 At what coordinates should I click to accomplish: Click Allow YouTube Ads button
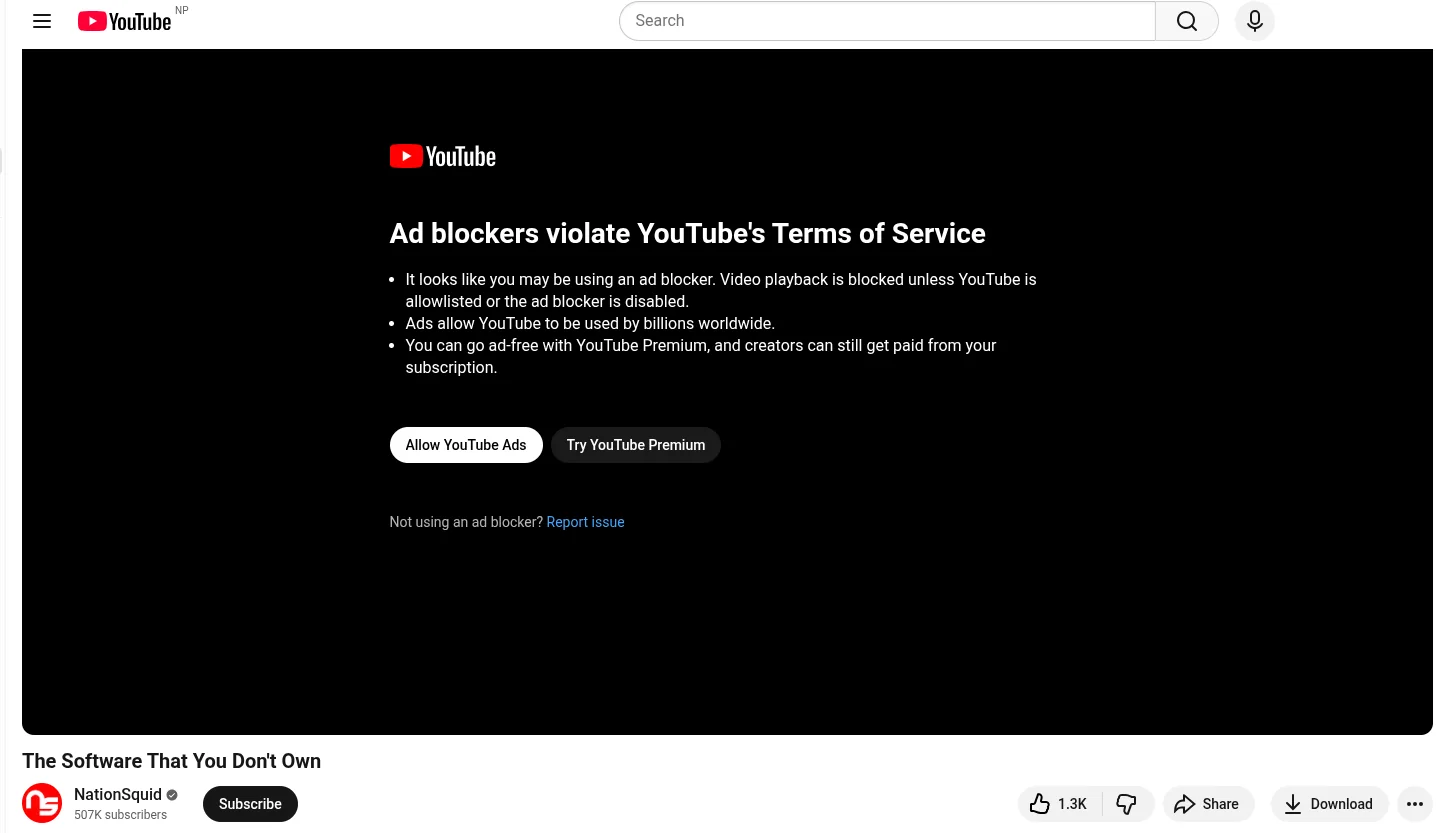point(466,445)
